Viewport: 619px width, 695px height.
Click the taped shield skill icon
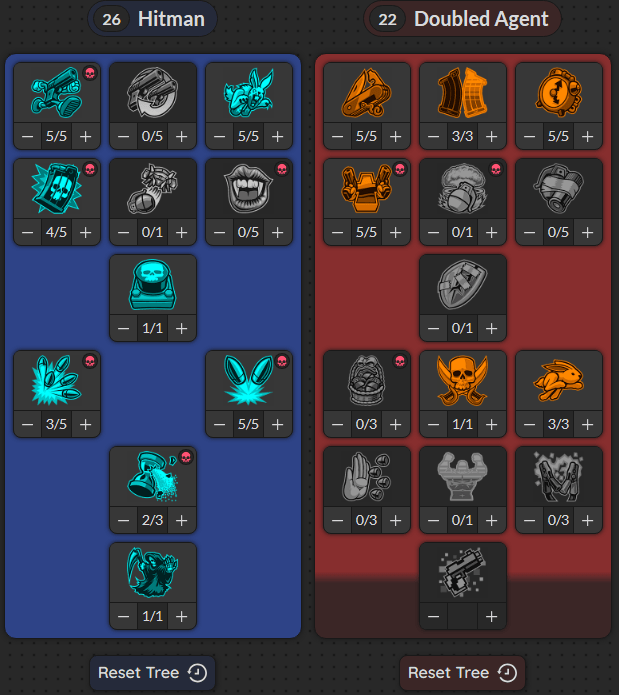(x=462, y=284)
